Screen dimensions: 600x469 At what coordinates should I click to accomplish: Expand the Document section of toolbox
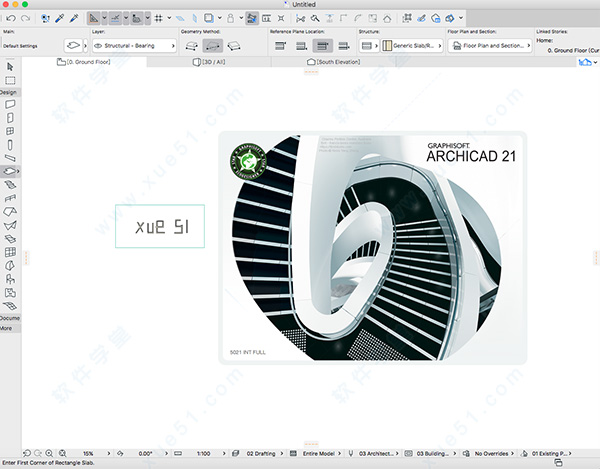click(x=10, y=318)
